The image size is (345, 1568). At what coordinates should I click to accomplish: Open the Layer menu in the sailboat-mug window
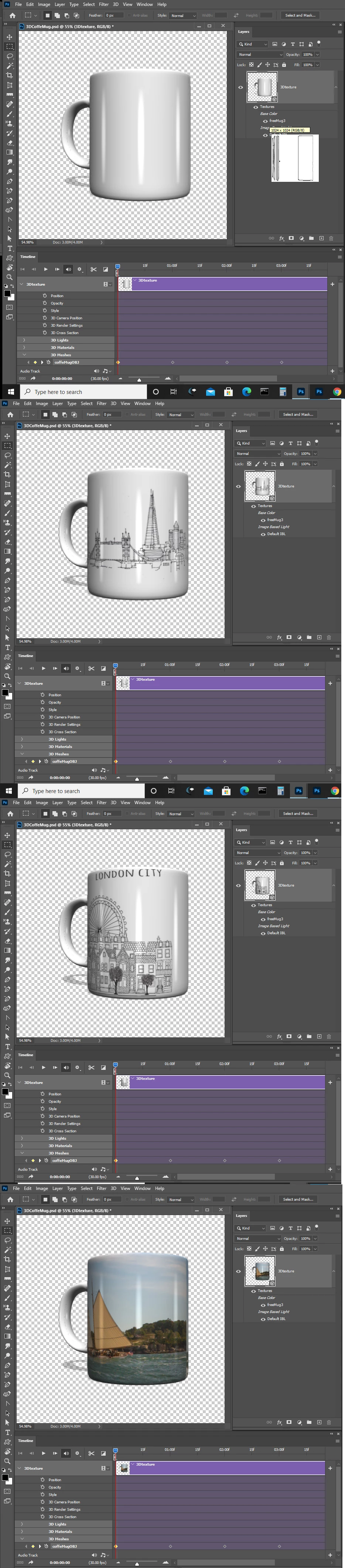coord(57,1188)
